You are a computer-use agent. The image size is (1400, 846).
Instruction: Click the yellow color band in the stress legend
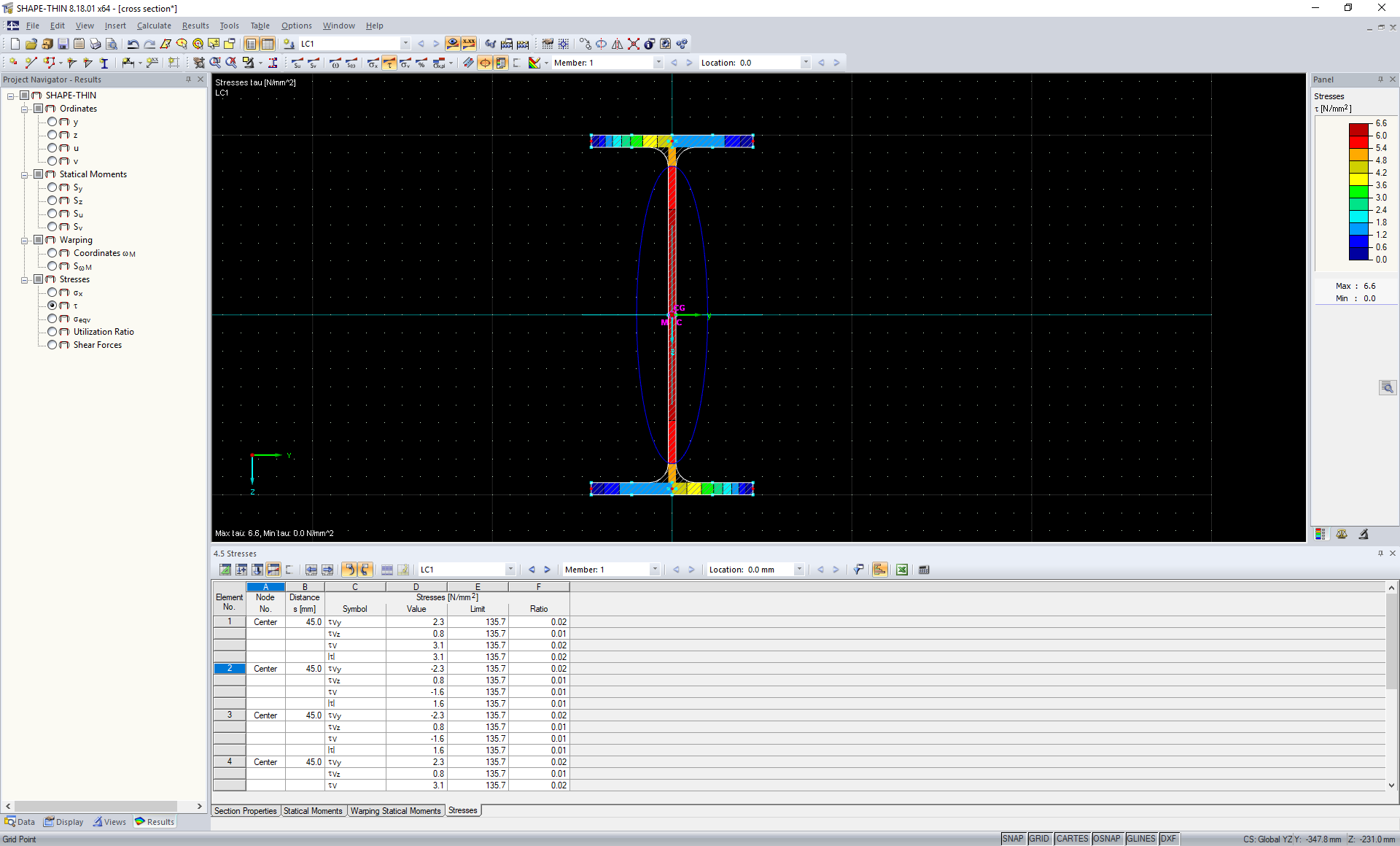click(1358, 179)
